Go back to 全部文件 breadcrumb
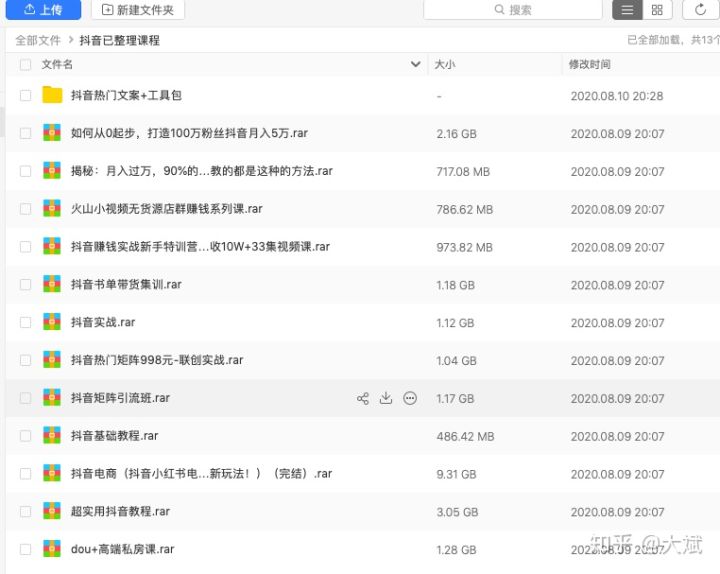The width and height of the screenshot is (720, 574). coord(38,40)
